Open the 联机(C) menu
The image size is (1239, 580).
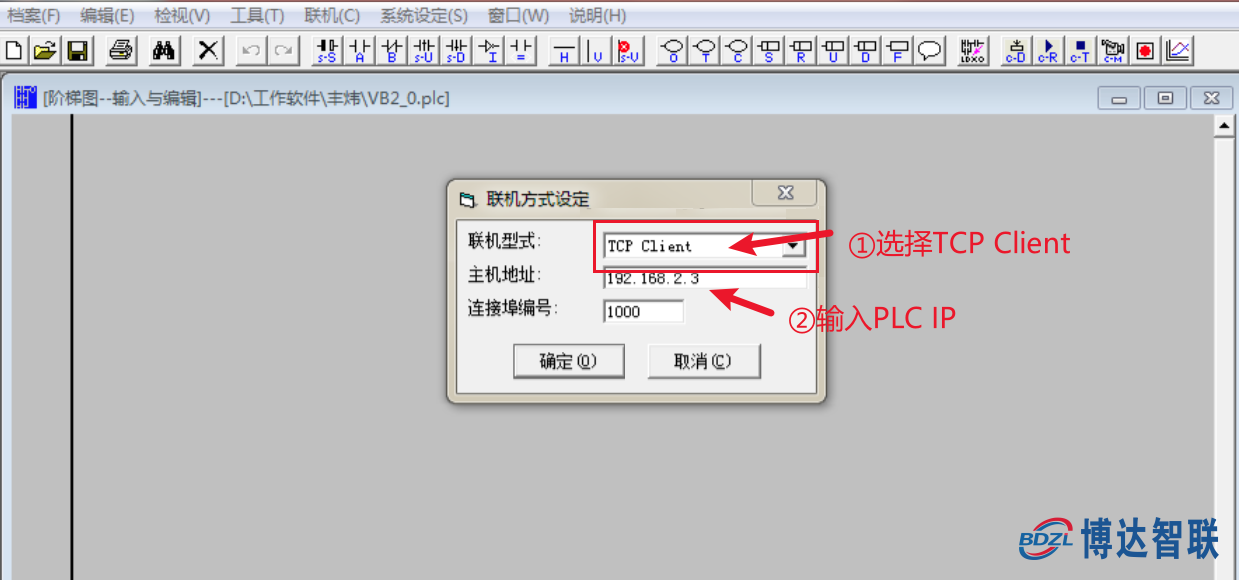coord(330,15)
